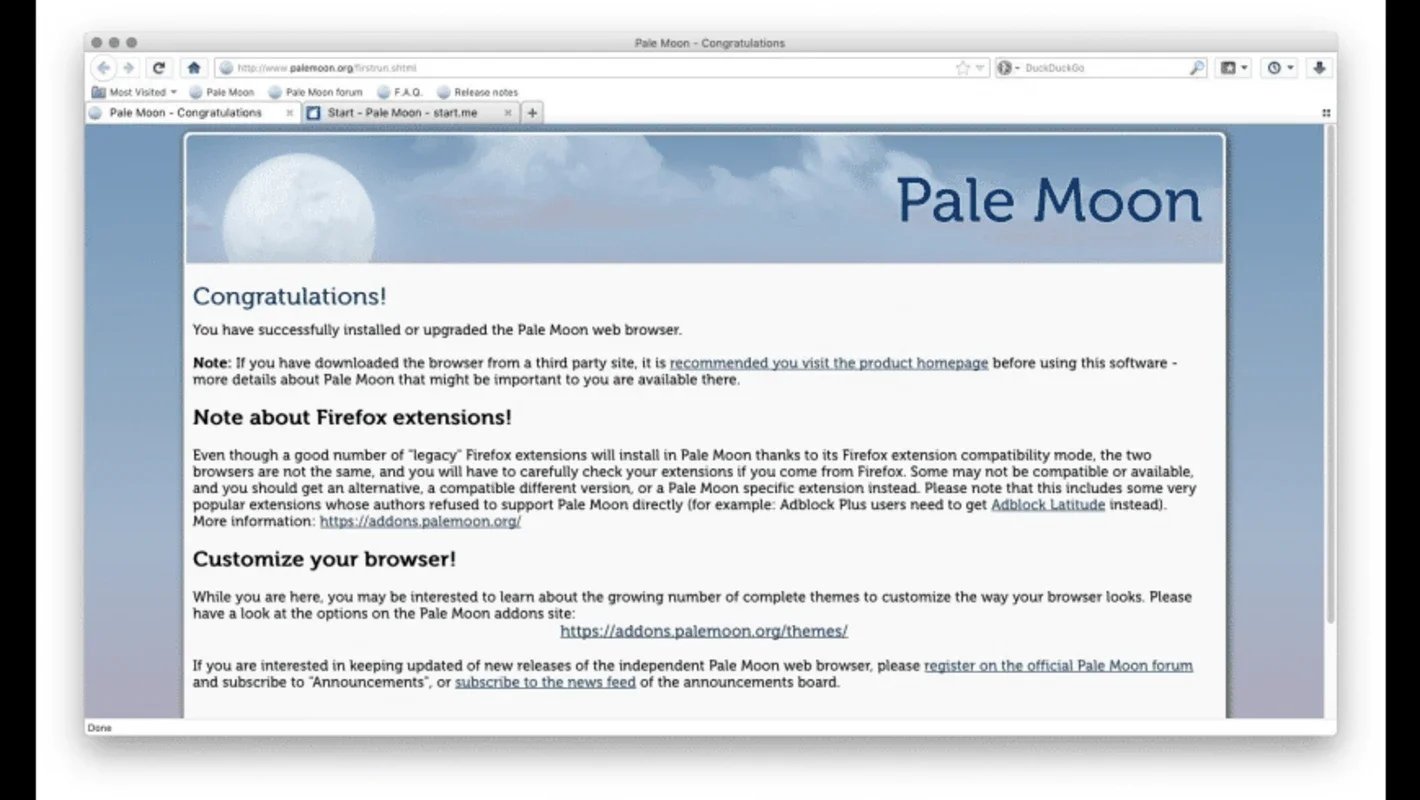Open the History menu button
1420x800 pixels.
click(1280, 68)
